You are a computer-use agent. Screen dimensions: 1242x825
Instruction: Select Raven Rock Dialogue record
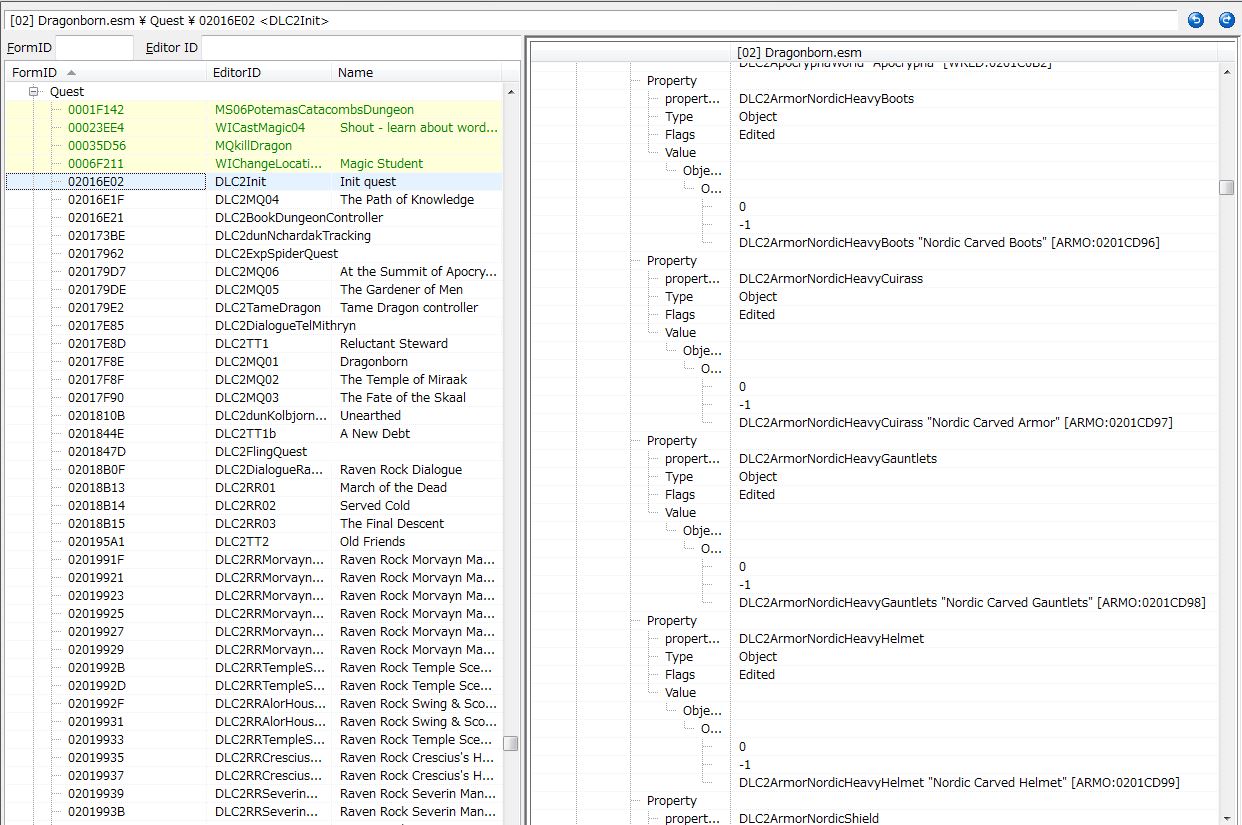[254, 469]
